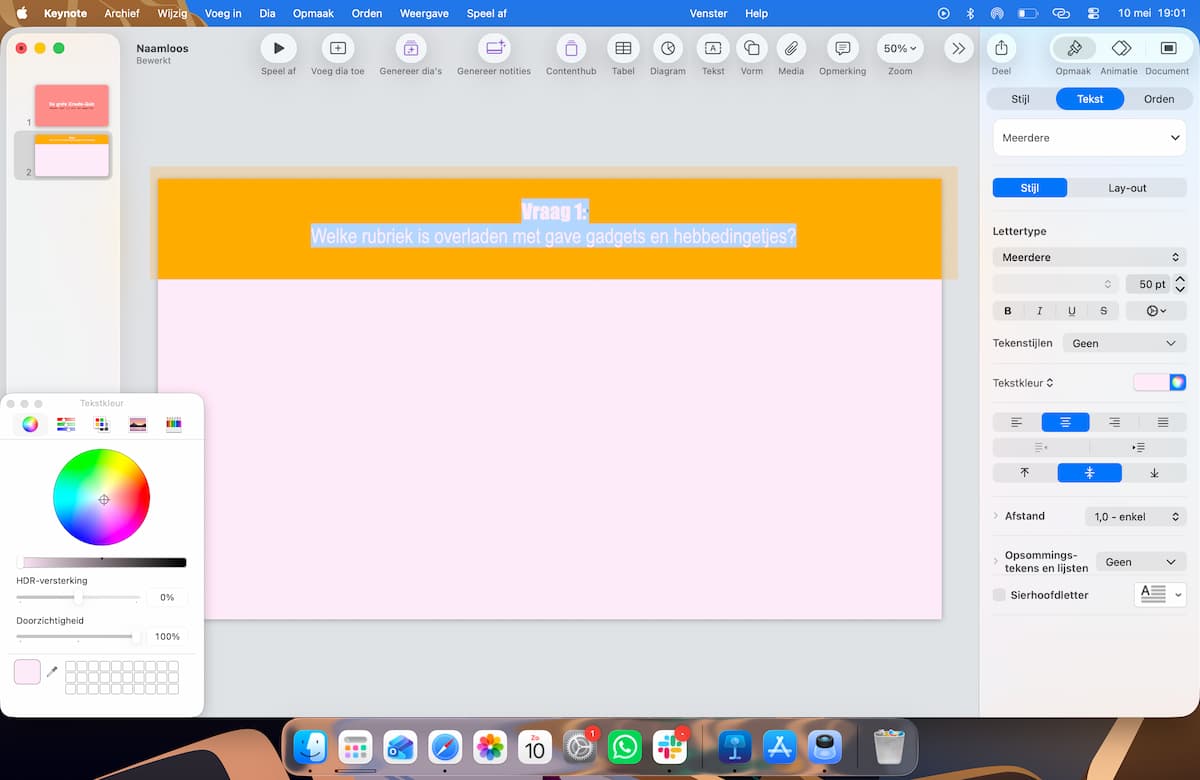Adjust the Doorzichtigheid slider
The width and height of the screenshot is (1200, 780).
pyautogui.click(x=78, y=636)
